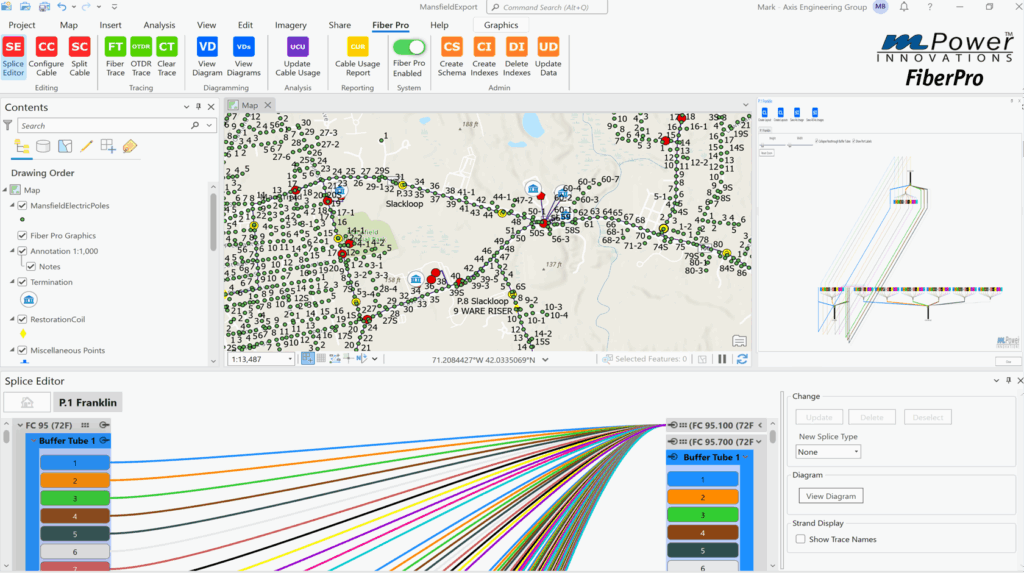Open the Imagery ribbon tab
Screen dimensions: 1024x573
291,25
